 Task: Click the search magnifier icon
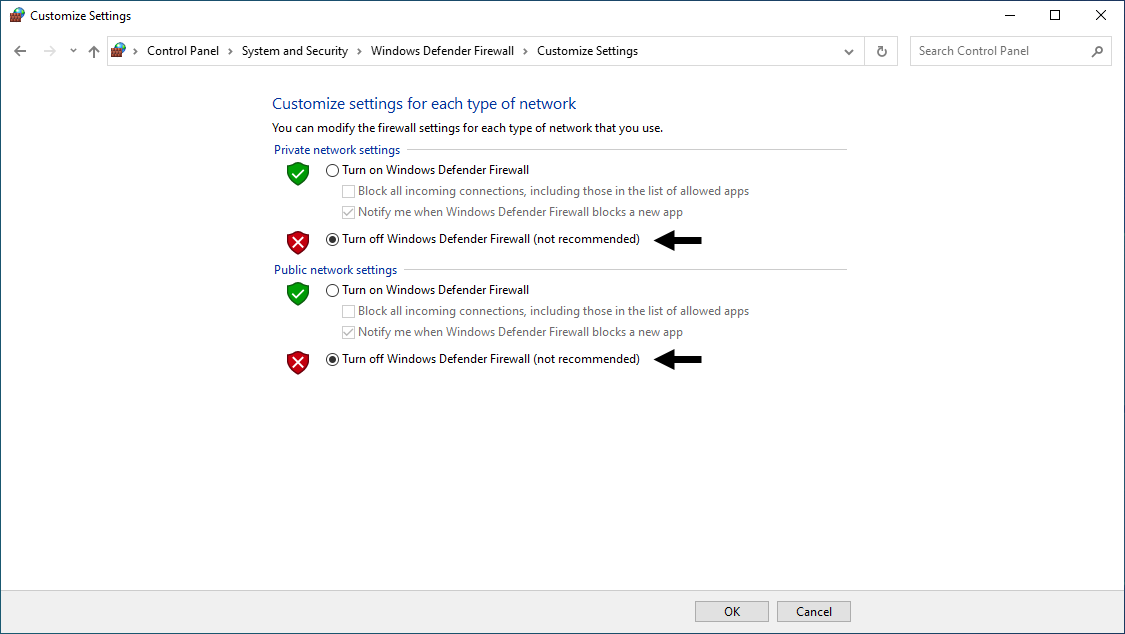[x=1097, y=51]
